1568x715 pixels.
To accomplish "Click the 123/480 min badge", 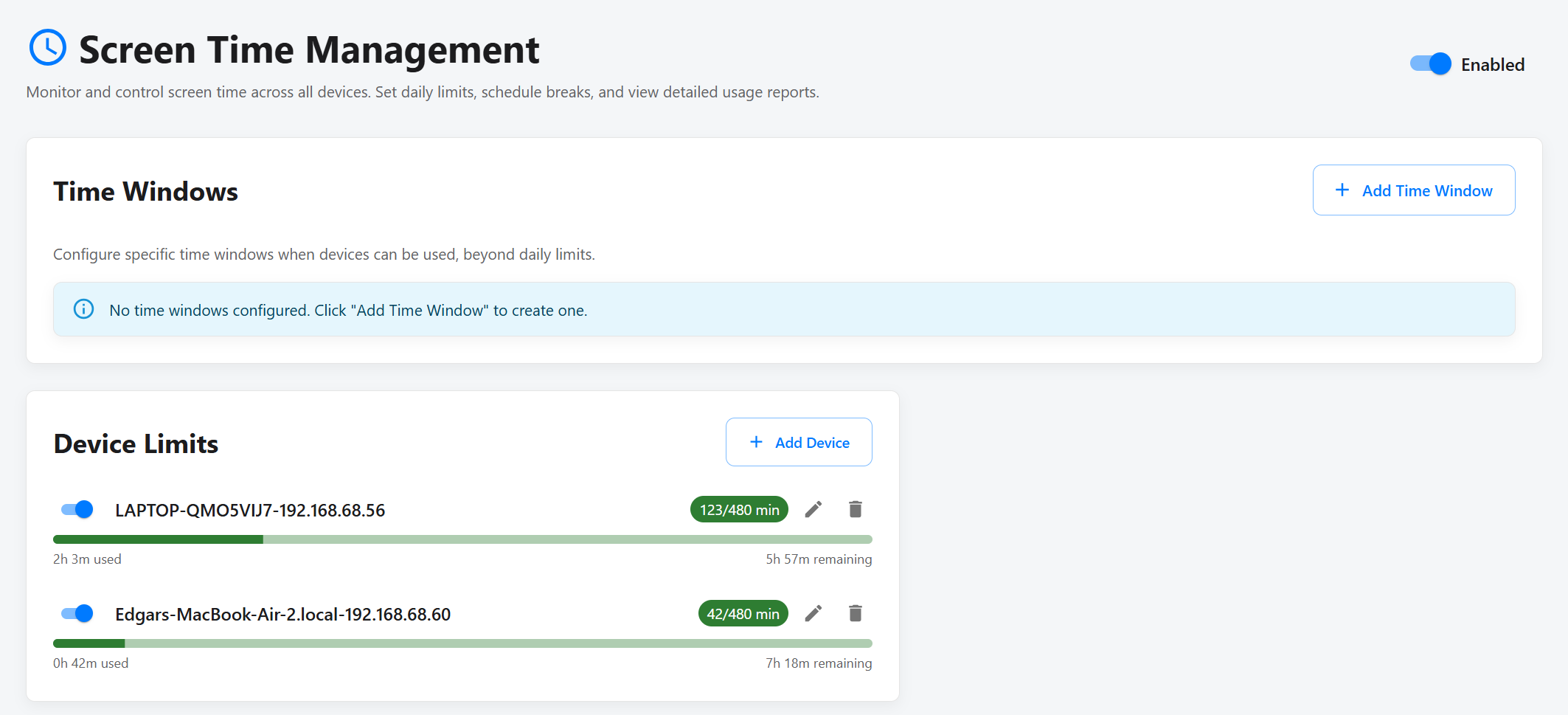I will pyautogui.click(x=738, y=509).
